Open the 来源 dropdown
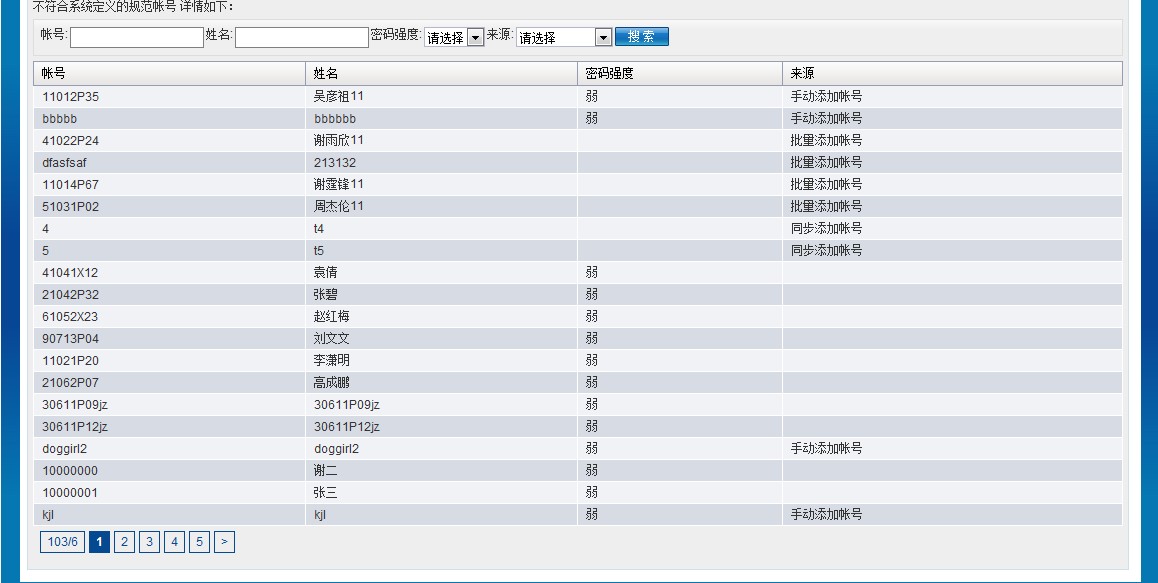The image size is (1158, 583). click(563, 37)
